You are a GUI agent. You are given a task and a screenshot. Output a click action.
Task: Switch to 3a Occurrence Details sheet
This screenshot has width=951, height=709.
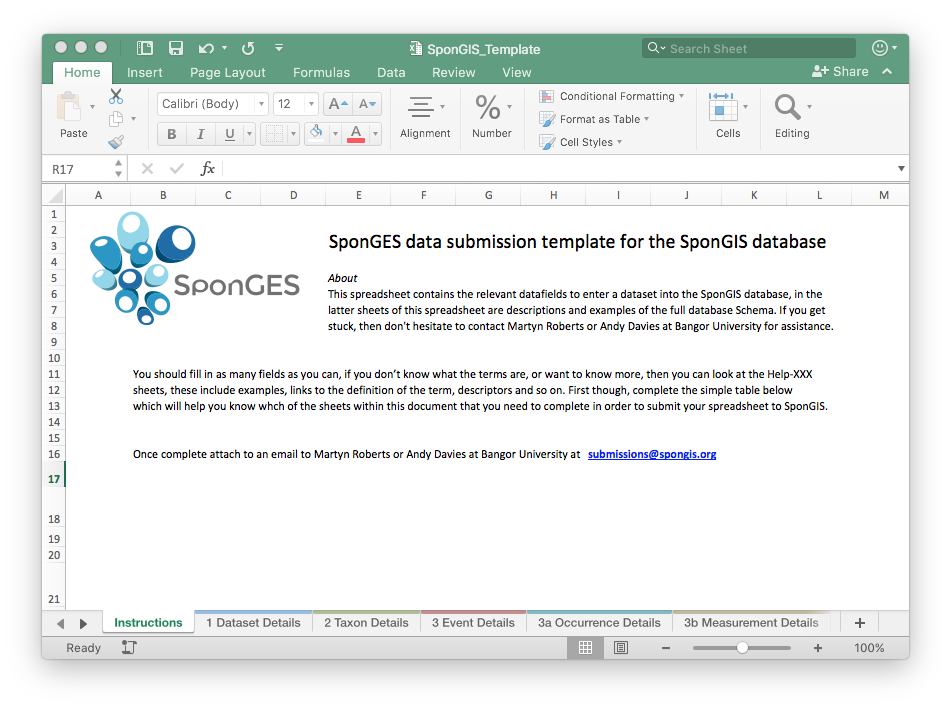pos(599,623)
